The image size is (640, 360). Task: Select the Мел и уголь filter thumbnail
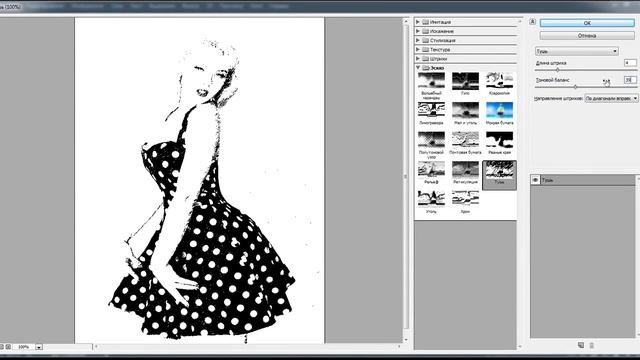coord(465,110)
